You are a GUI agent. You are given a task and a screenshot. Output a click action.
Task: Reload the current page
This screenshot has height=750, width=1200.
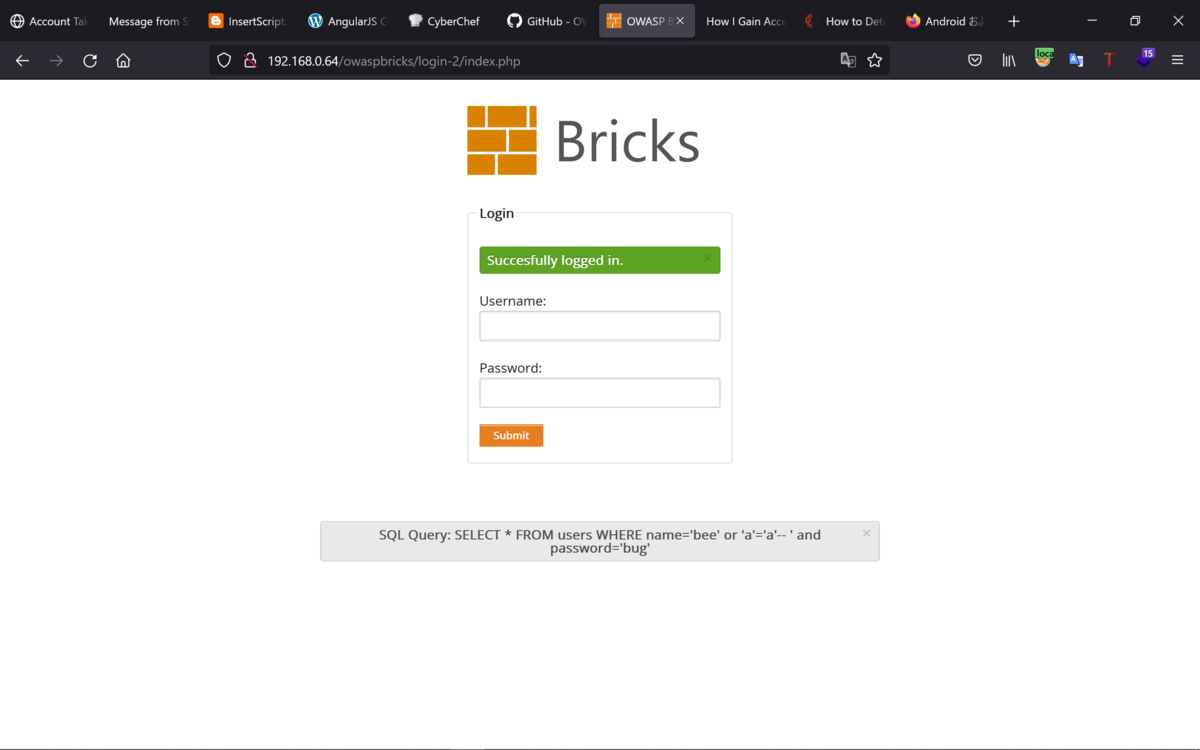click(90, 61)
